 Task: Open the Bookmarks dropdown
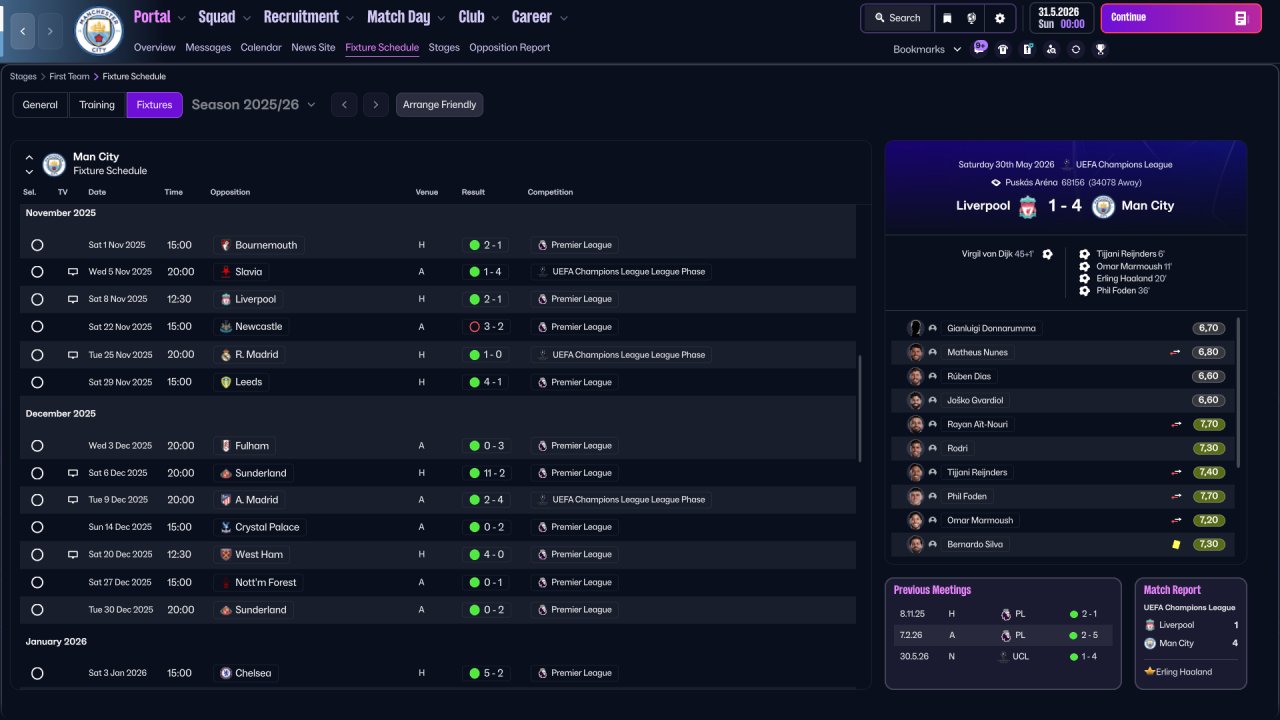pos(927,49)
